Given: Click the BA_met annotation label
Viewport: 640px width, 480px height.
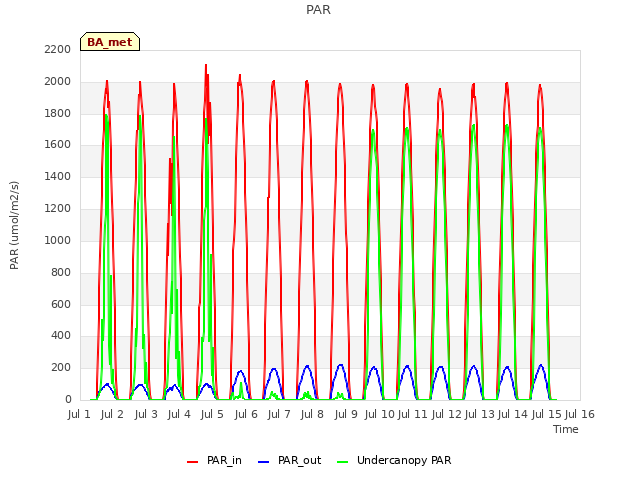Looking at the screenshot, I should [x=110, y=42].
